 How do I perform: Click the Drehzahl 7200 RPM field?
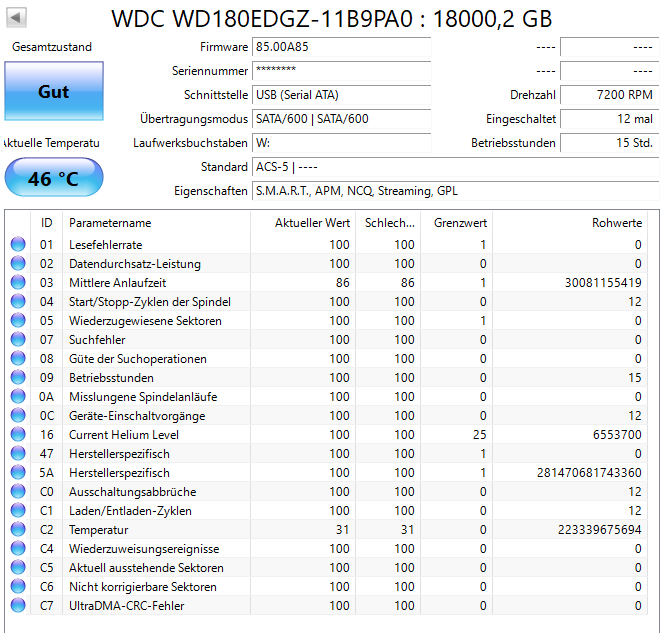(610, 95)
